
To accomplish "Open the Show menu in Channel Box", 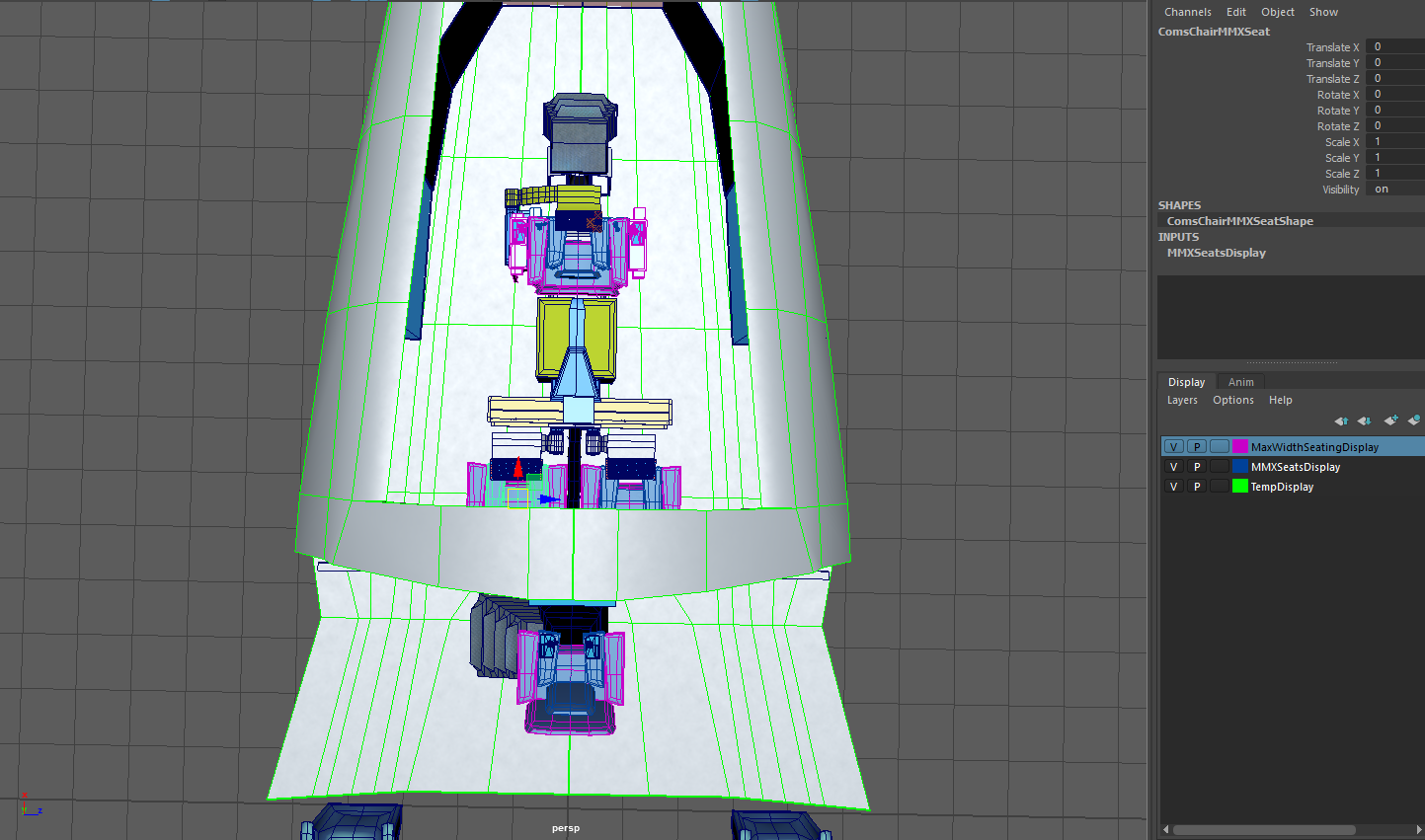I will coord(1323,12).
